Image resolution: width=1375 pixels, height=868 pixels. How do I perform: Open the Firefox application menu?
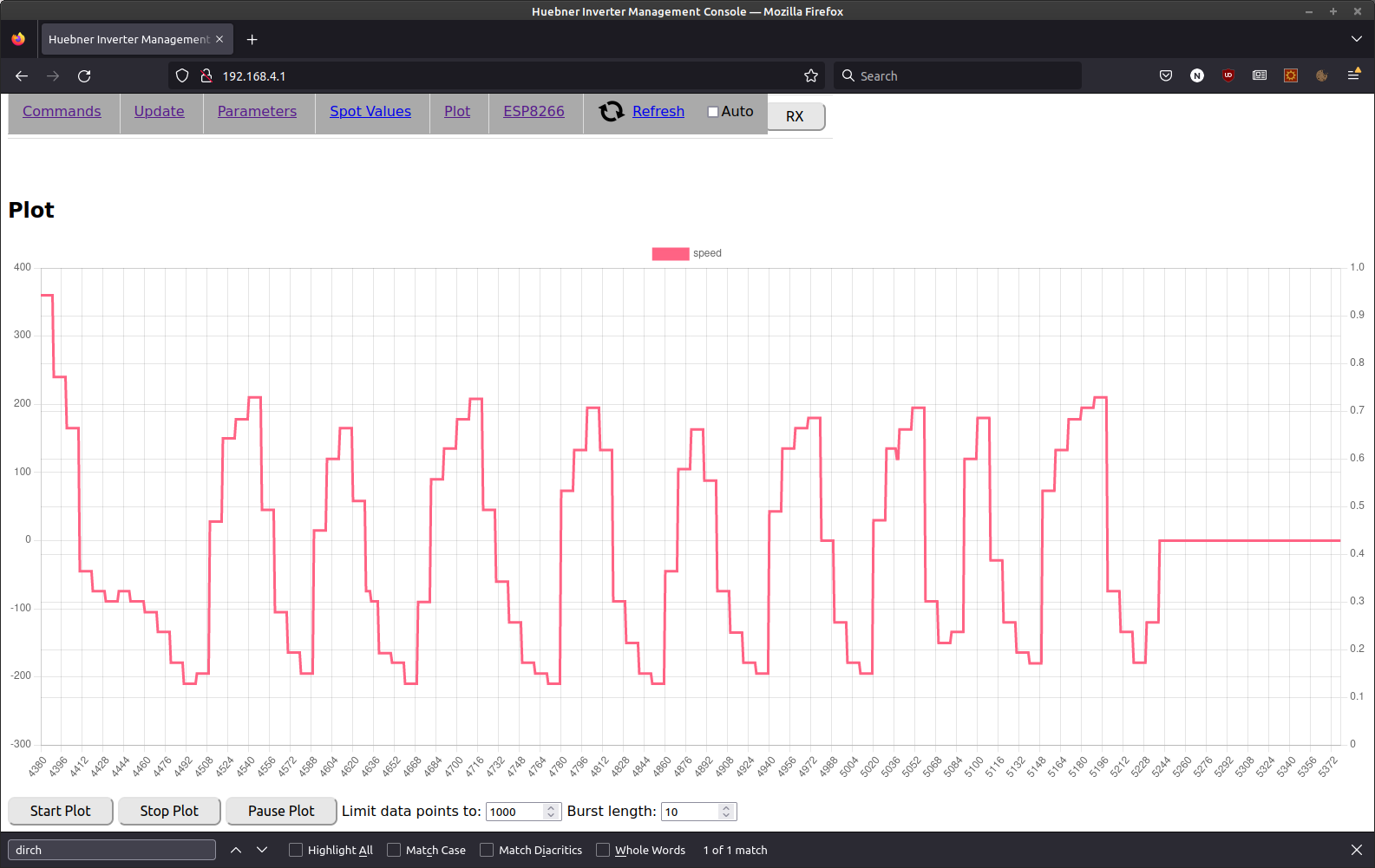point(1353,76)
